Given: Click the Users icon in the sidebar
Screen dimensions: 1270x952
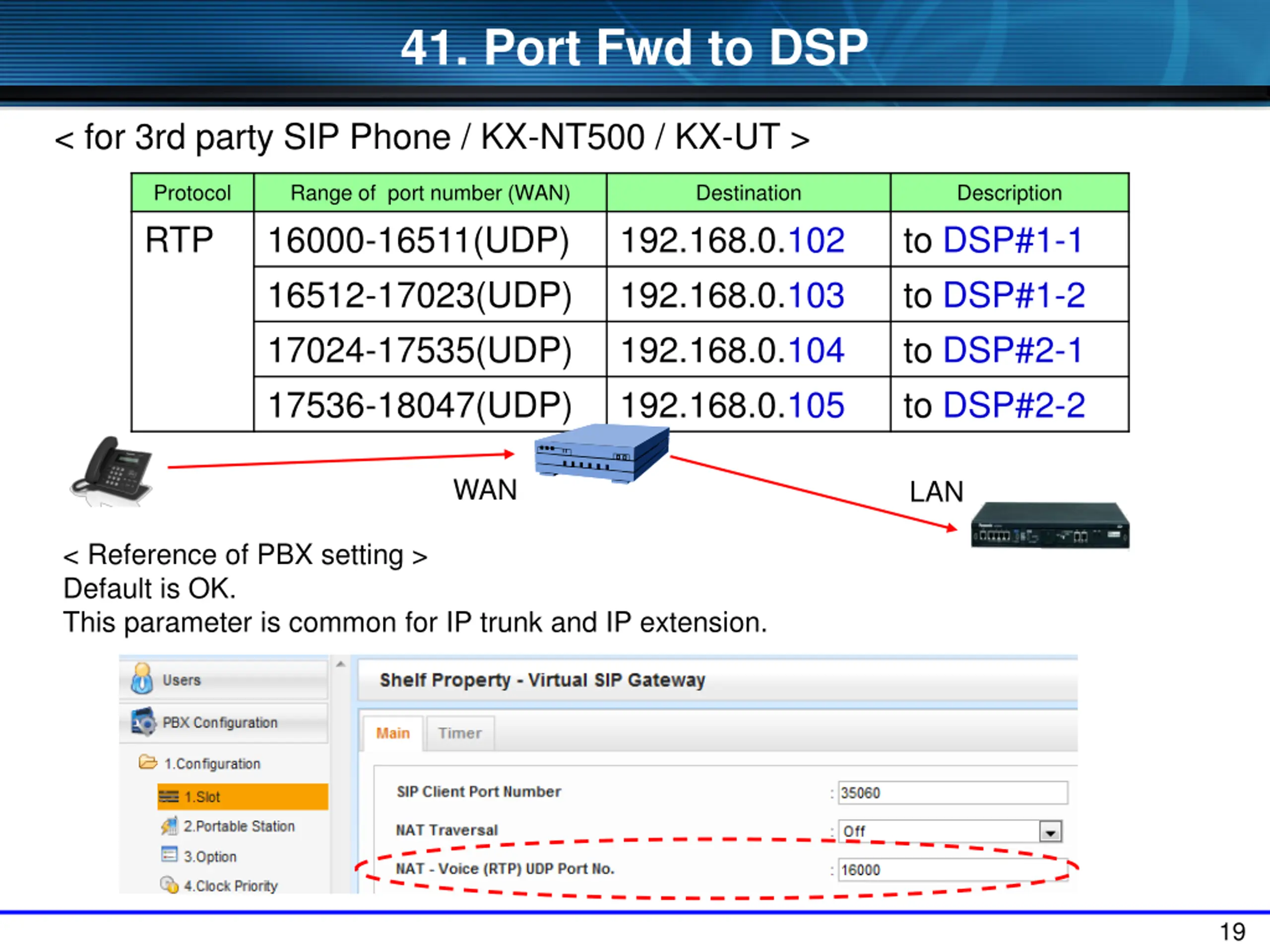Looking at the screenshot, I should pyautogui.click(x=142, y=679).
